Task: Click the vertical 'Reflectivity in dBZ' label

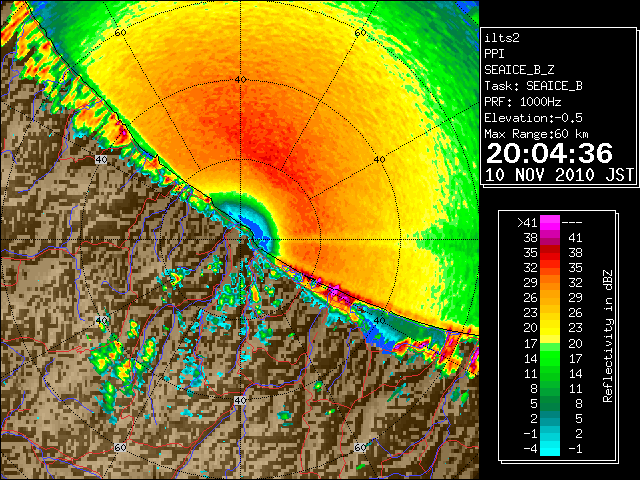Action: pos(608,336)
